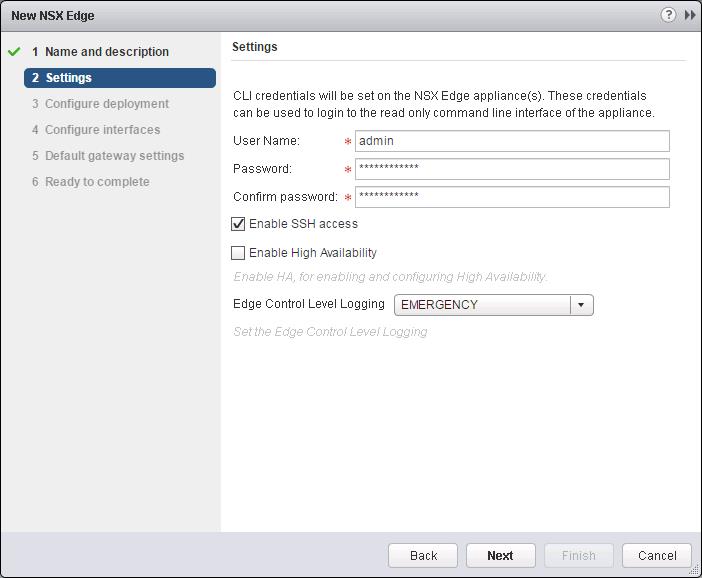The image size is (702, 578).
Task: Select step 2 Settings in wizard
Action: point(120,78)
